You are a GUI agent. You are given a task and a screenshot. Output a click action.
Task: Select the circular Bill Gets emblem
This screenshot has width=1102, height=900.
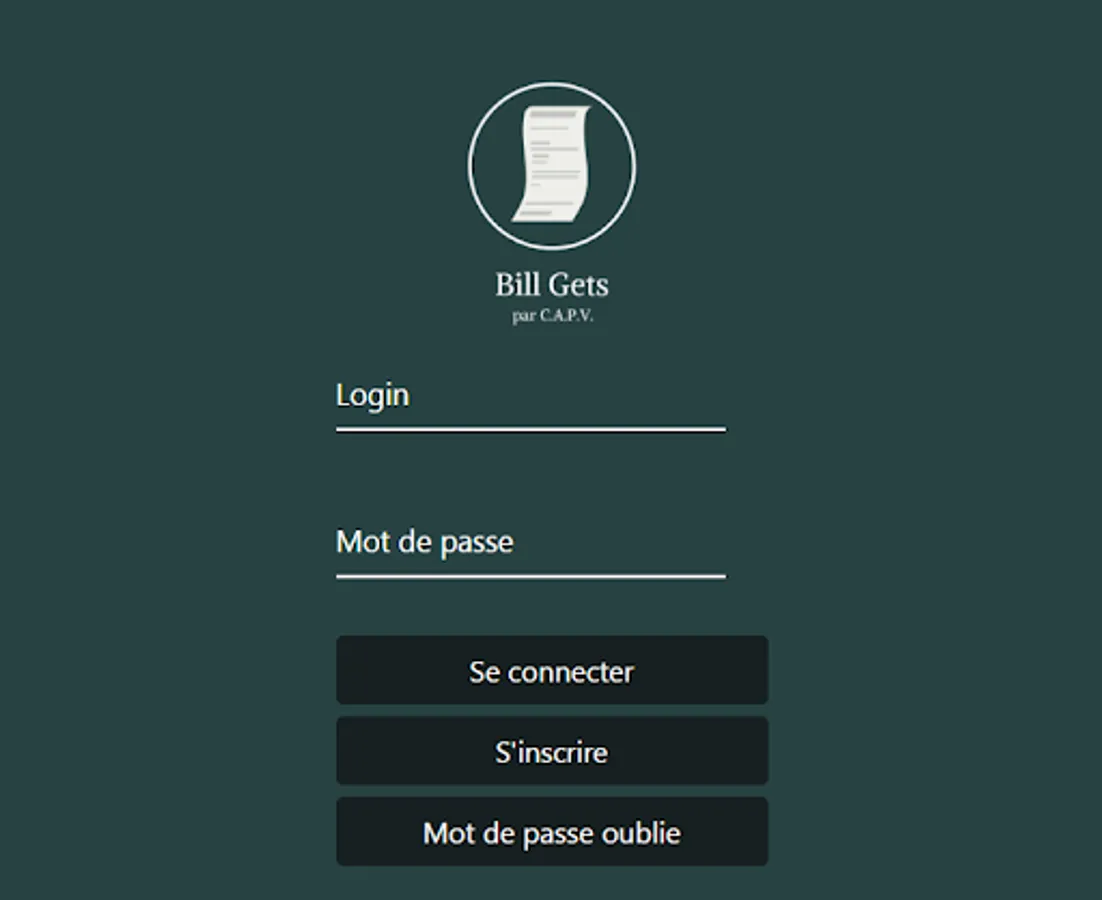point(552,166)
